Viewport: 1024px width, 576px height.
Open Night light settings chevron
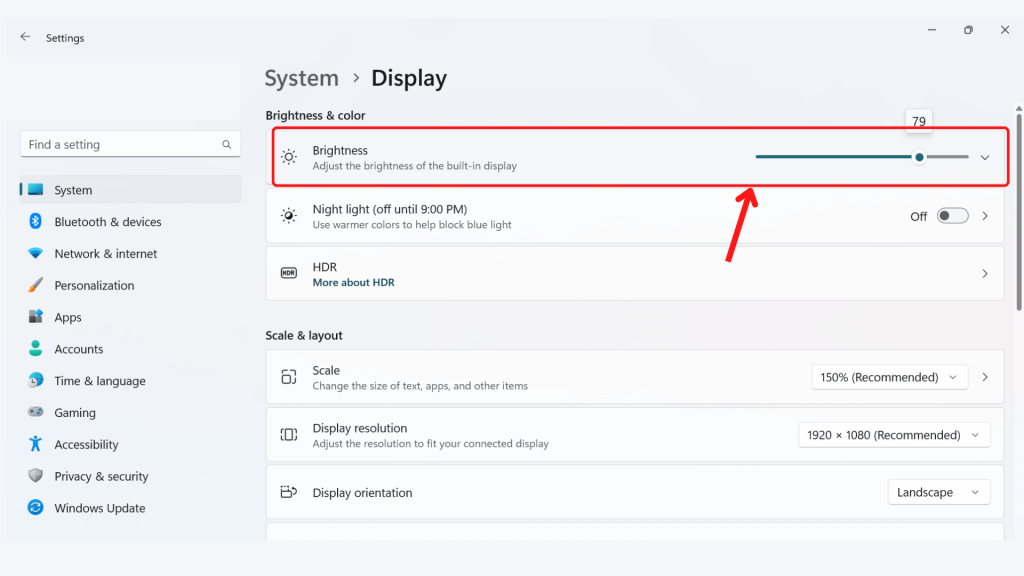[x=985, y=216]
